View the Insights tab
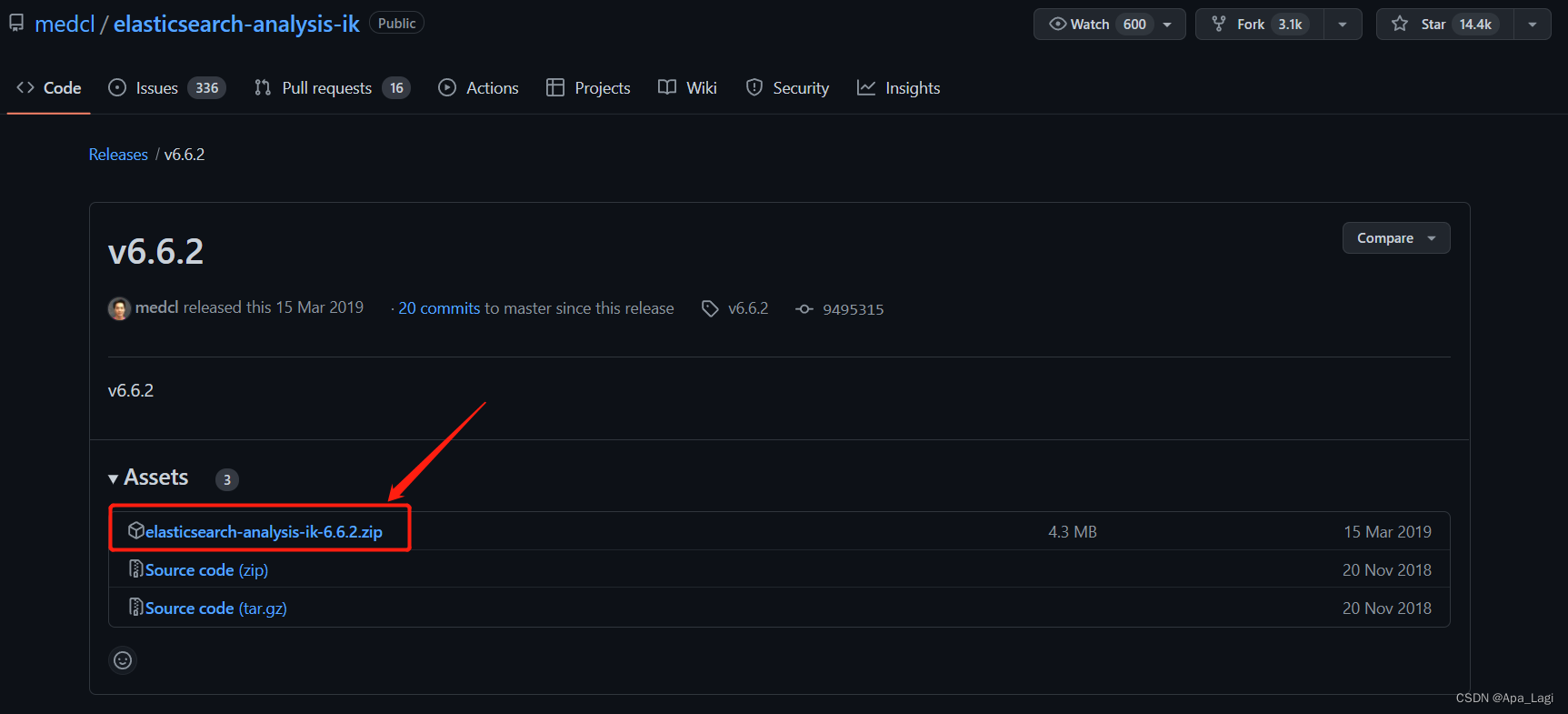 [899, 88]
